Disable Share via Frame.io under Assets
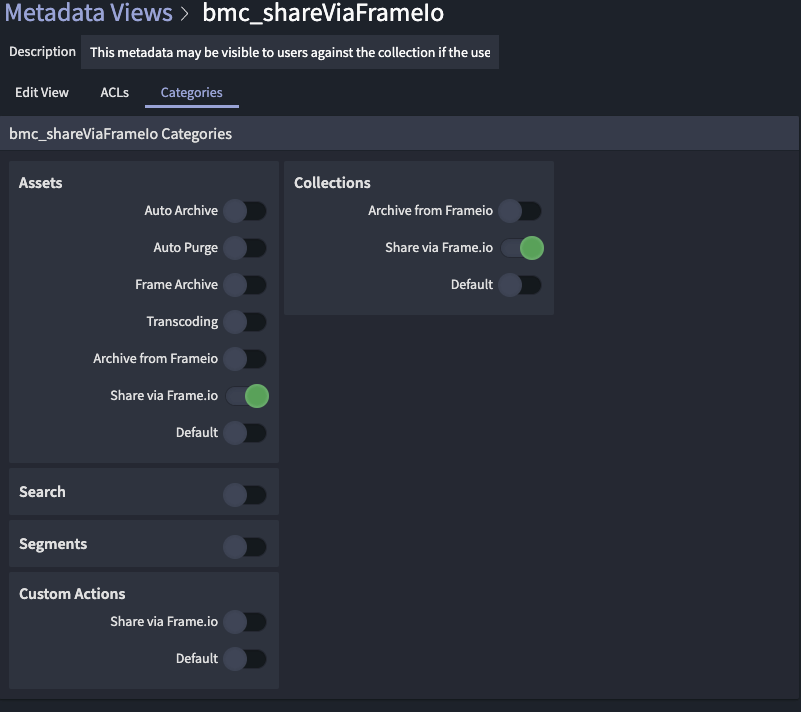Screen dimensions: 801x712 point(247,396)
